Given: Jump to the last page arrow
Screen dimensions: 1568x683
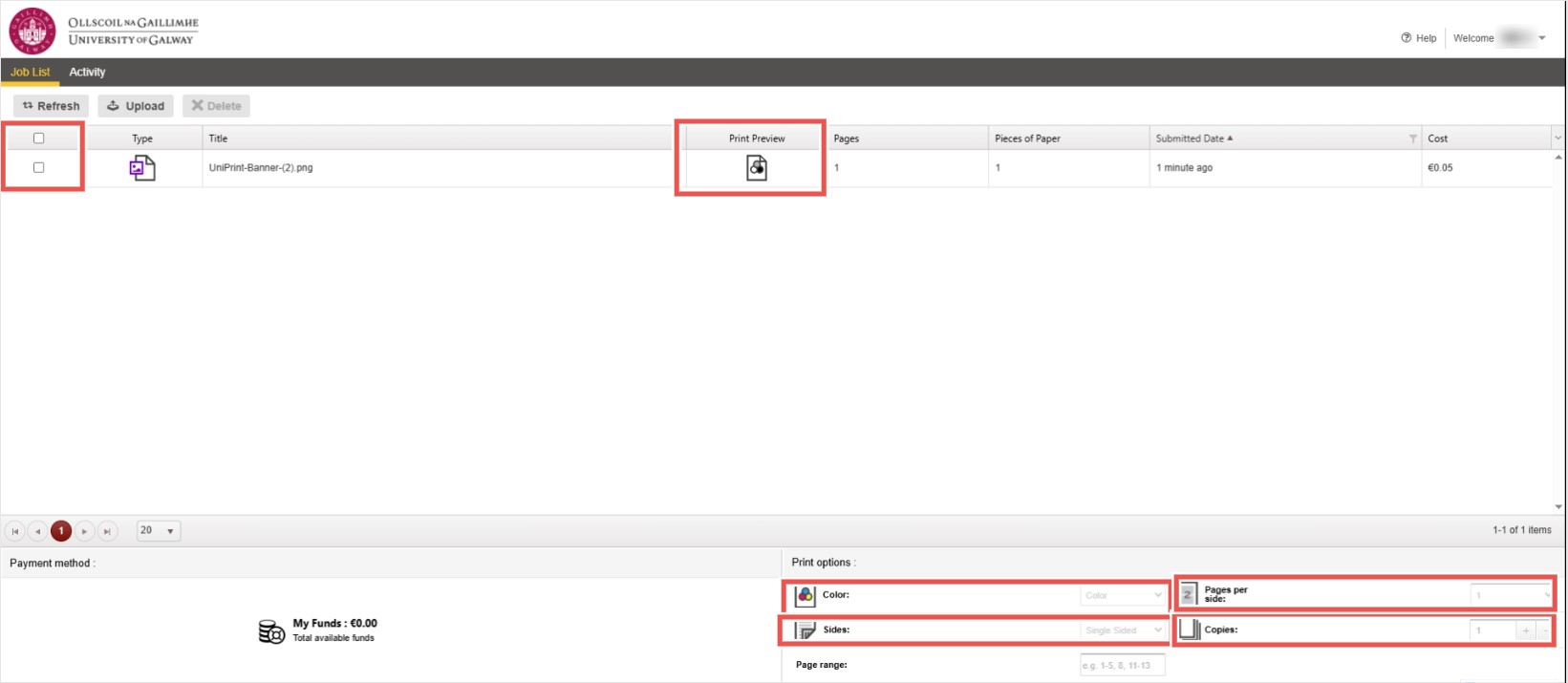Looking at the screenshot, I should 108,531.
